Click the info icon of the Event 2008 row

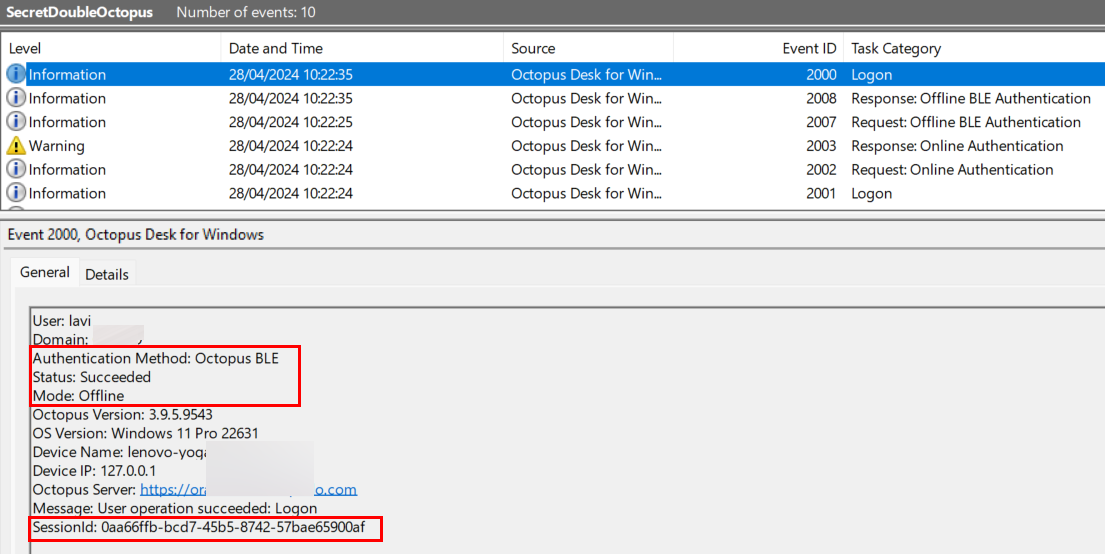[x=16, y=98]
